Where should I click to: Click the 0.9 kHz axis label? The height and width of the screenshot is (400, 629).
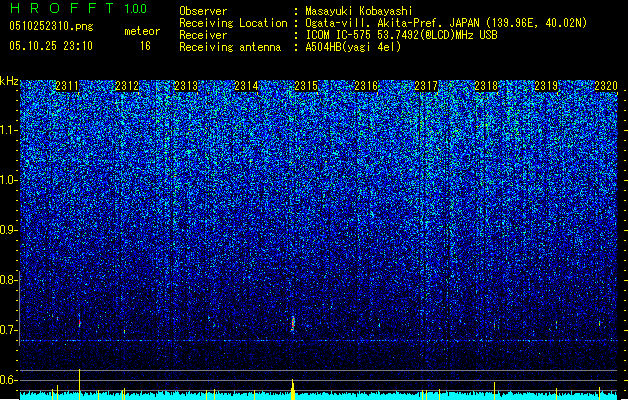tap(9, 230)
